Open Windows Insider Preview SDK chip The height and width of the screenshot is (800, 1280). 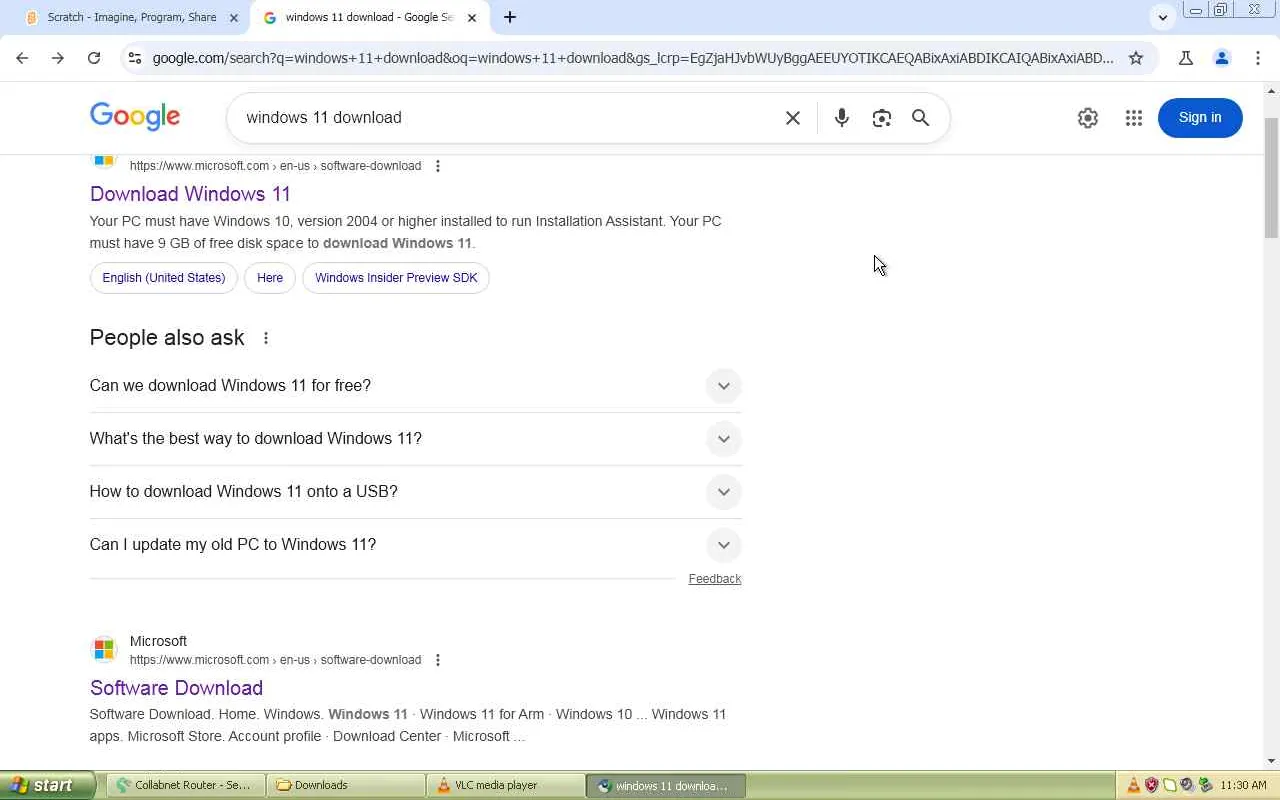coord(396,278)
